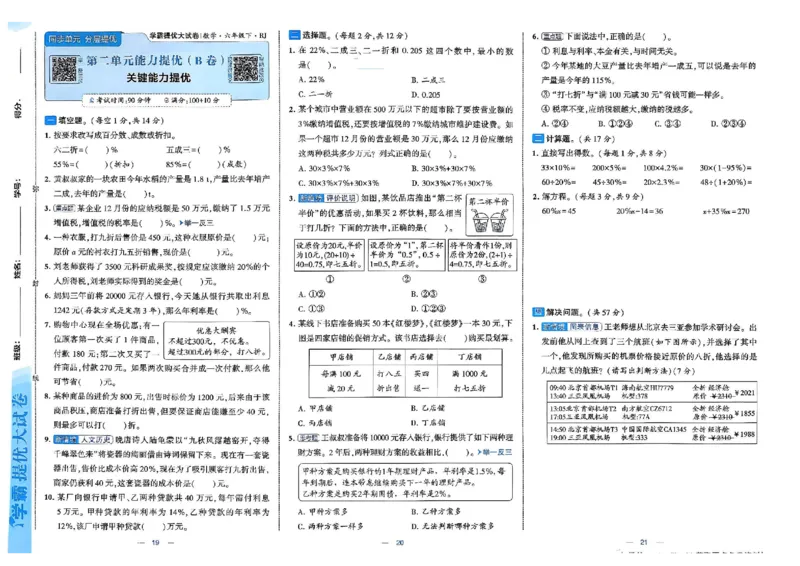Choose option C. 两种方案一样多

pyautogui.click(x=331, y=526)
